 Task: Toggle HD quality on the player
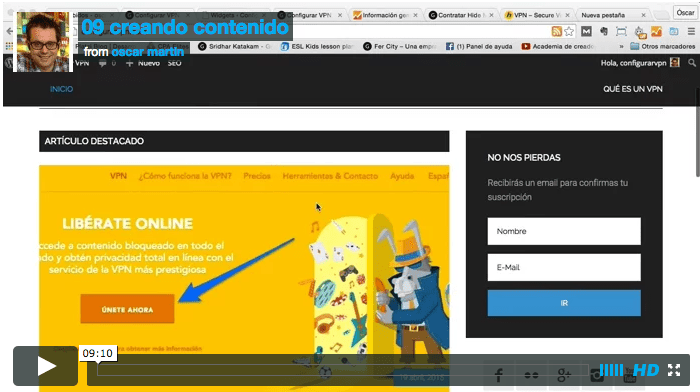[x=646, y=370]
